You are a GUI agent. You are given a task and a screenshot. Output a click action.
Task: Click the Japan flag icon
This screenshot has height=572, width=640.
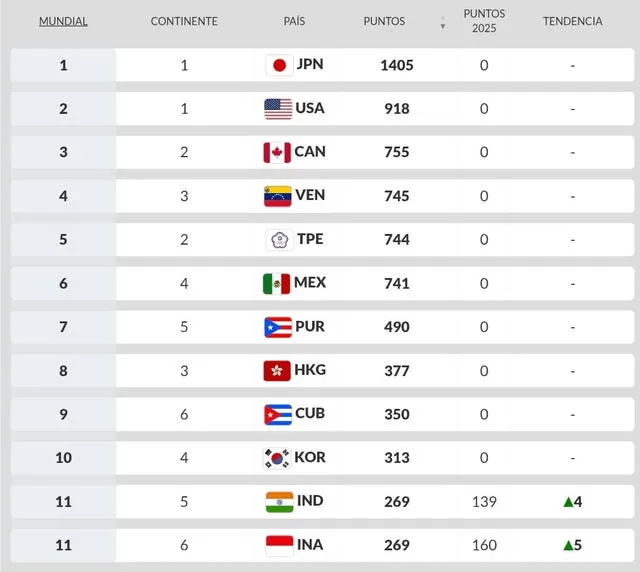coord(279,65)
